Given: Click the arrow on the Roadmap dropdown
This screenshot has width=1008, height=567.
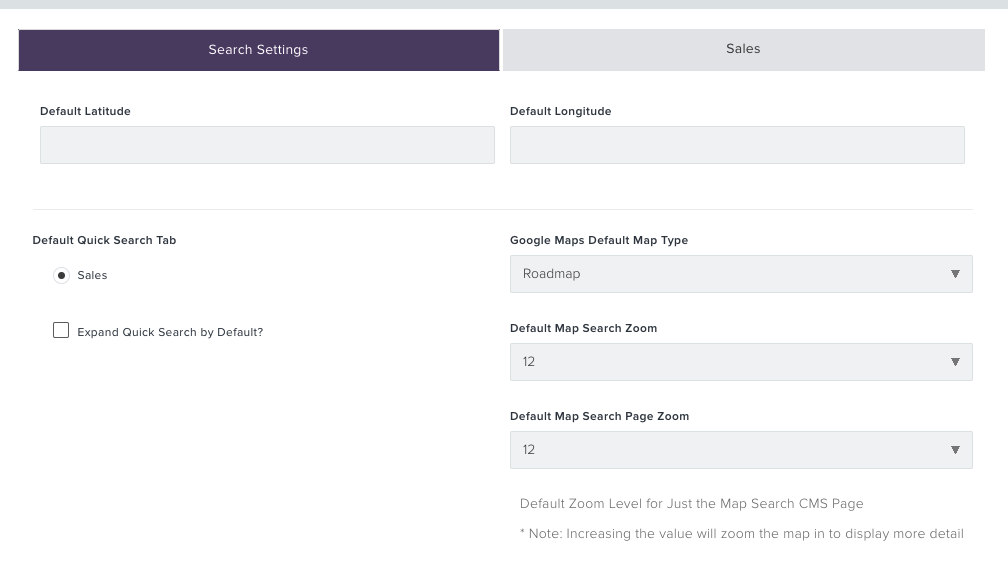Looking at the screenshot, I should click(x=955, y=274).
